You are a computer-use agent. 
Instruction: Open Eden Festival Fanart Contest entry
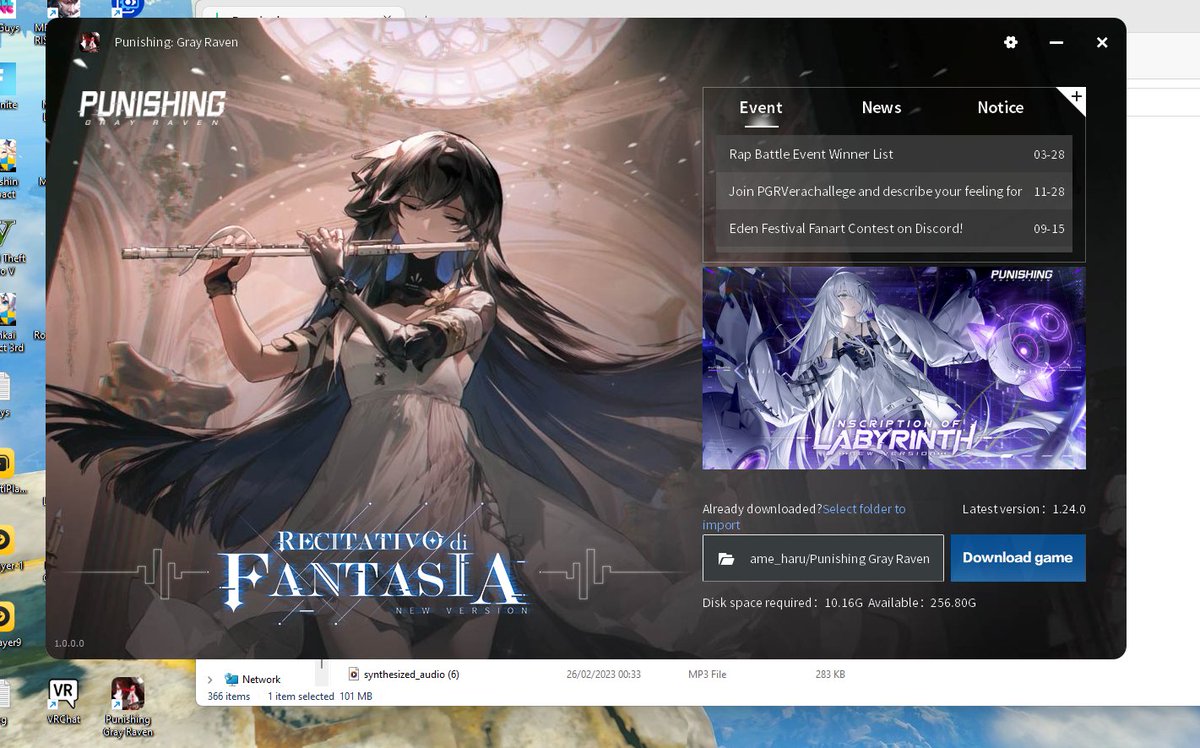pyautogui.click(x=894, y=228)
